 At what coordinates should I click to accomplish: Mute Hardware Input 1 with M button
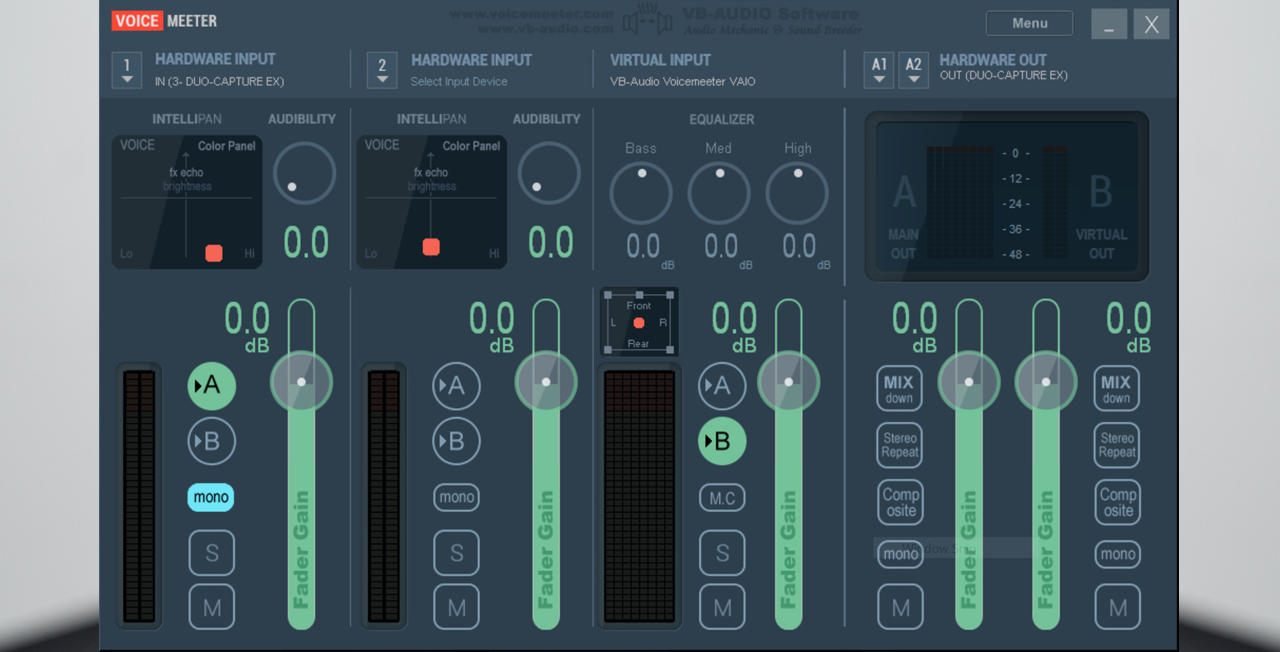coord(212,607)
